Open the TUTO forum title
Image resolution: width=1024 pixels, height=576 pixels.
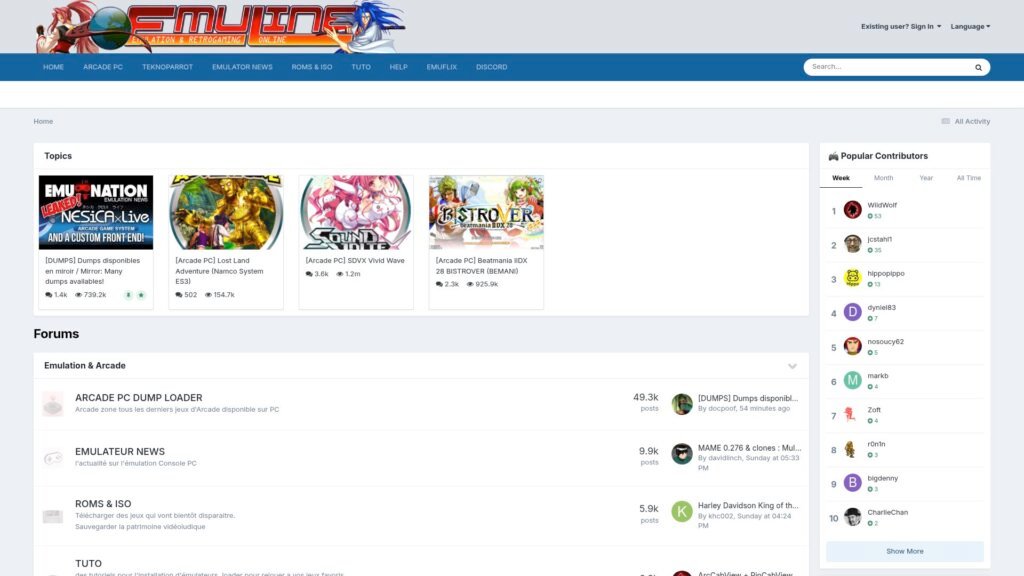pos(88,564)
